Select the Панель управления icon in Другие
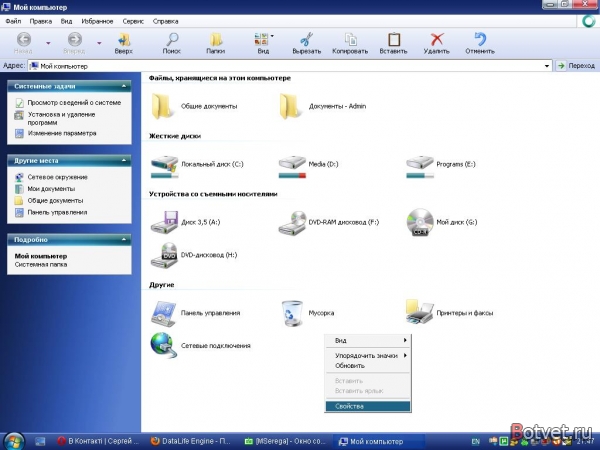600x450 pixels. tap(164, 313)
